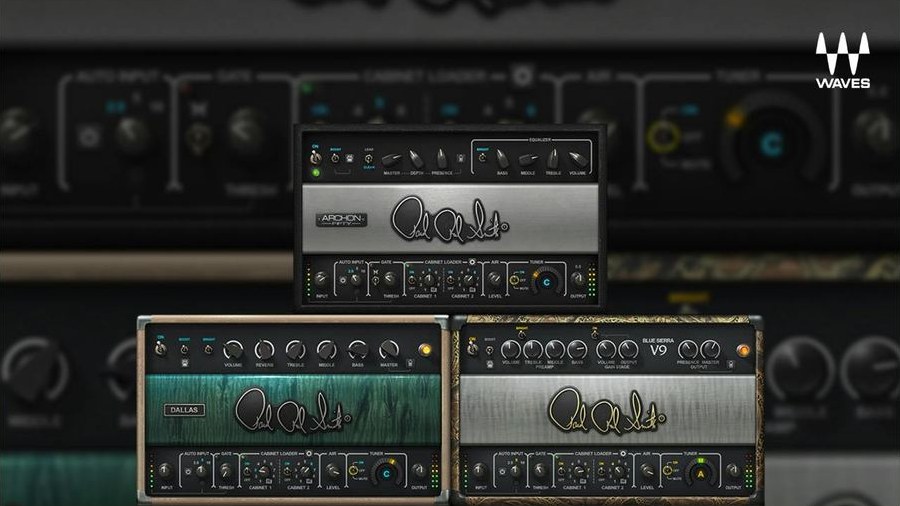
Task: Click the Archon PRESENCE knob
Action: click(x=441, y=159)
